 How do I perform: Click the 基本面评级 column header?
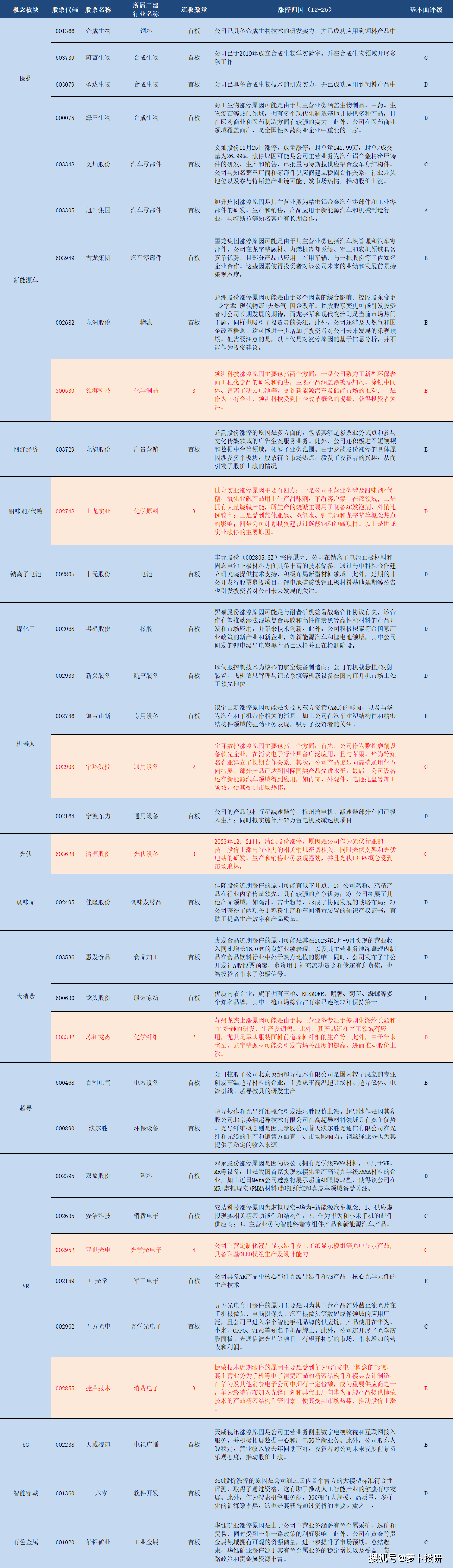coord(426,10)
